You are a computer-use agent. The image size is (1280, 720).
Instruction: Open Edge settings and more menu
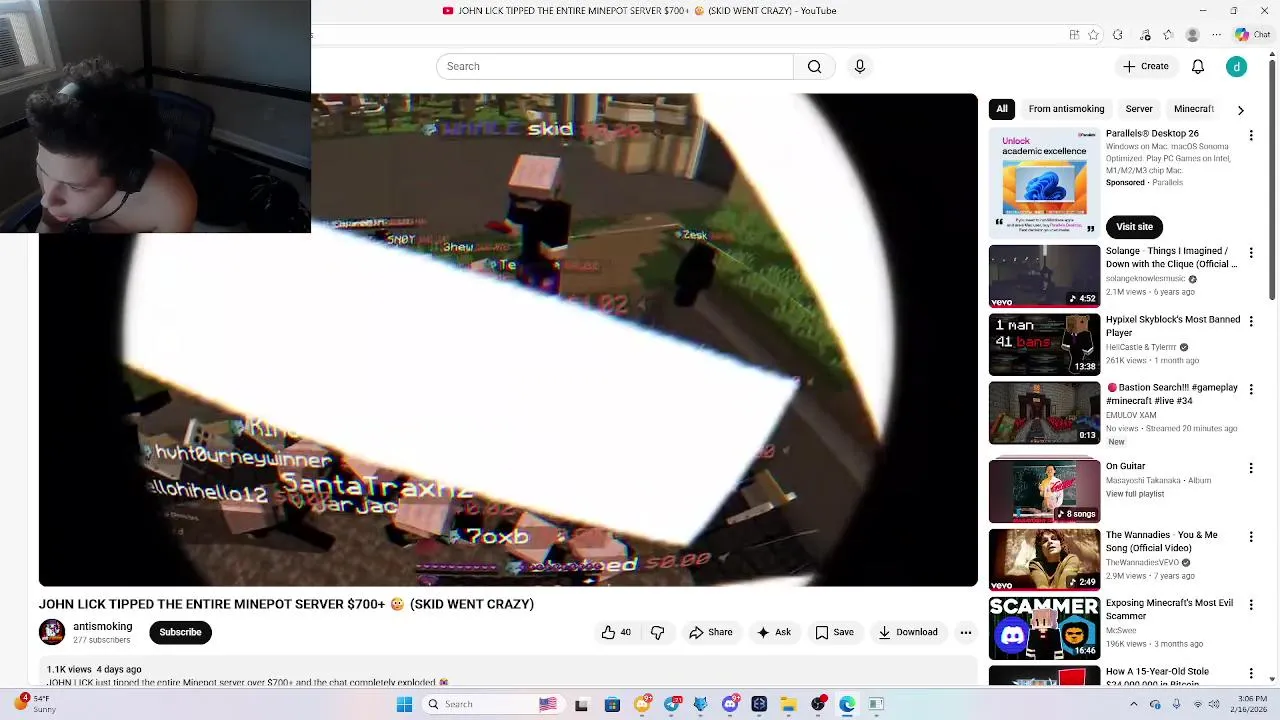pyautogui.click(x=1216, y=35)
